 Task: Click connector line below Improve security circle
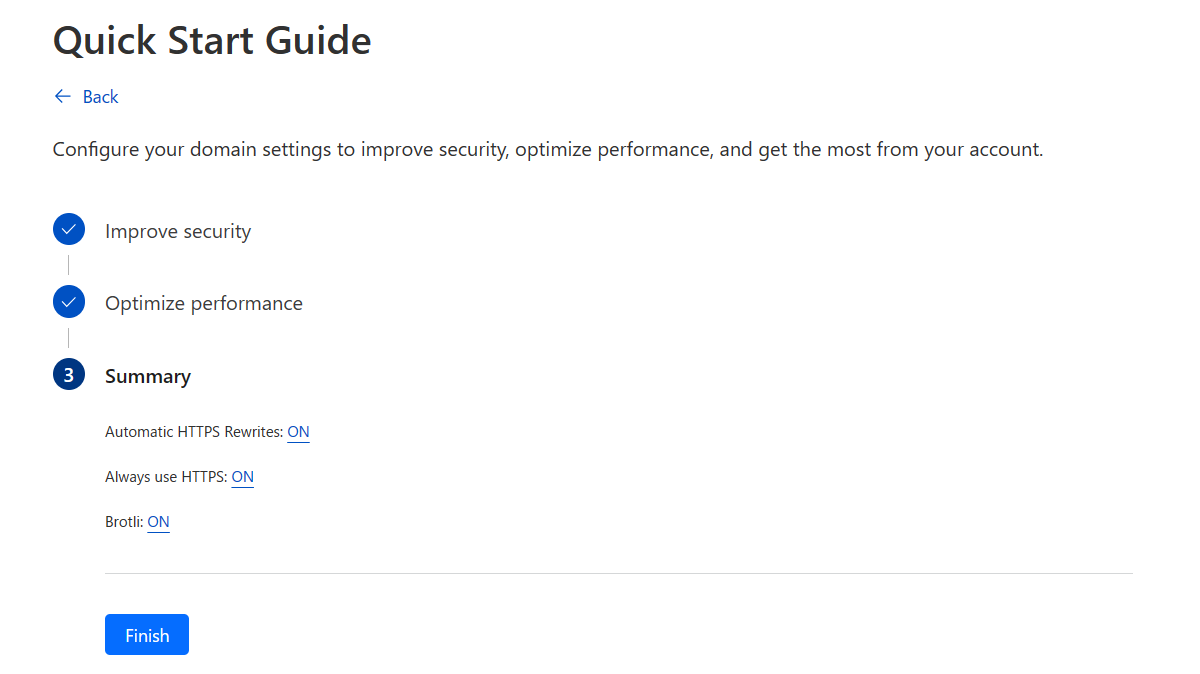69,265
